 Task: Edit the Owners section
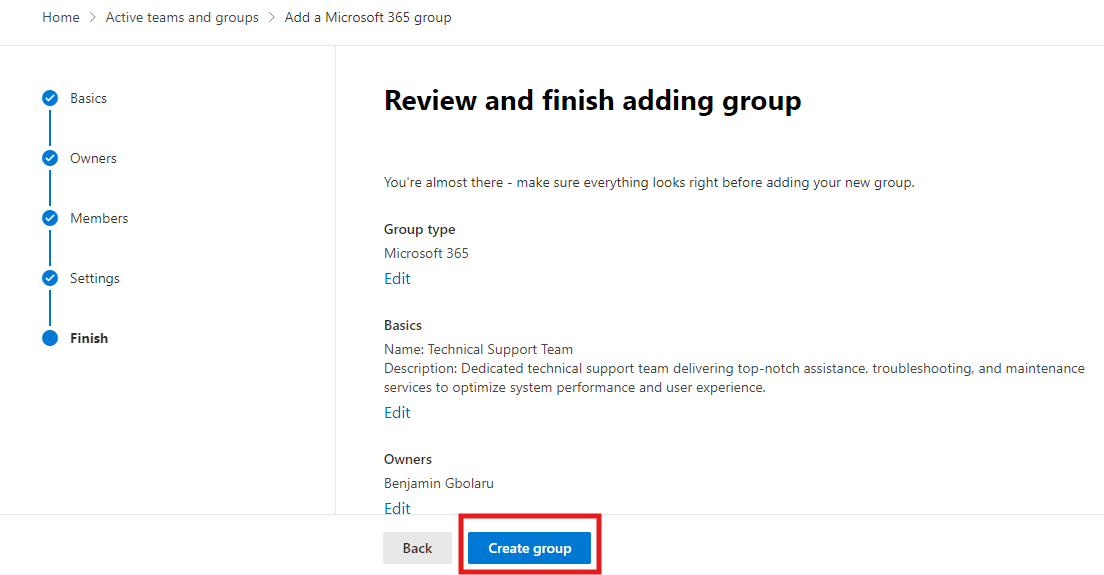click(397, 508)
